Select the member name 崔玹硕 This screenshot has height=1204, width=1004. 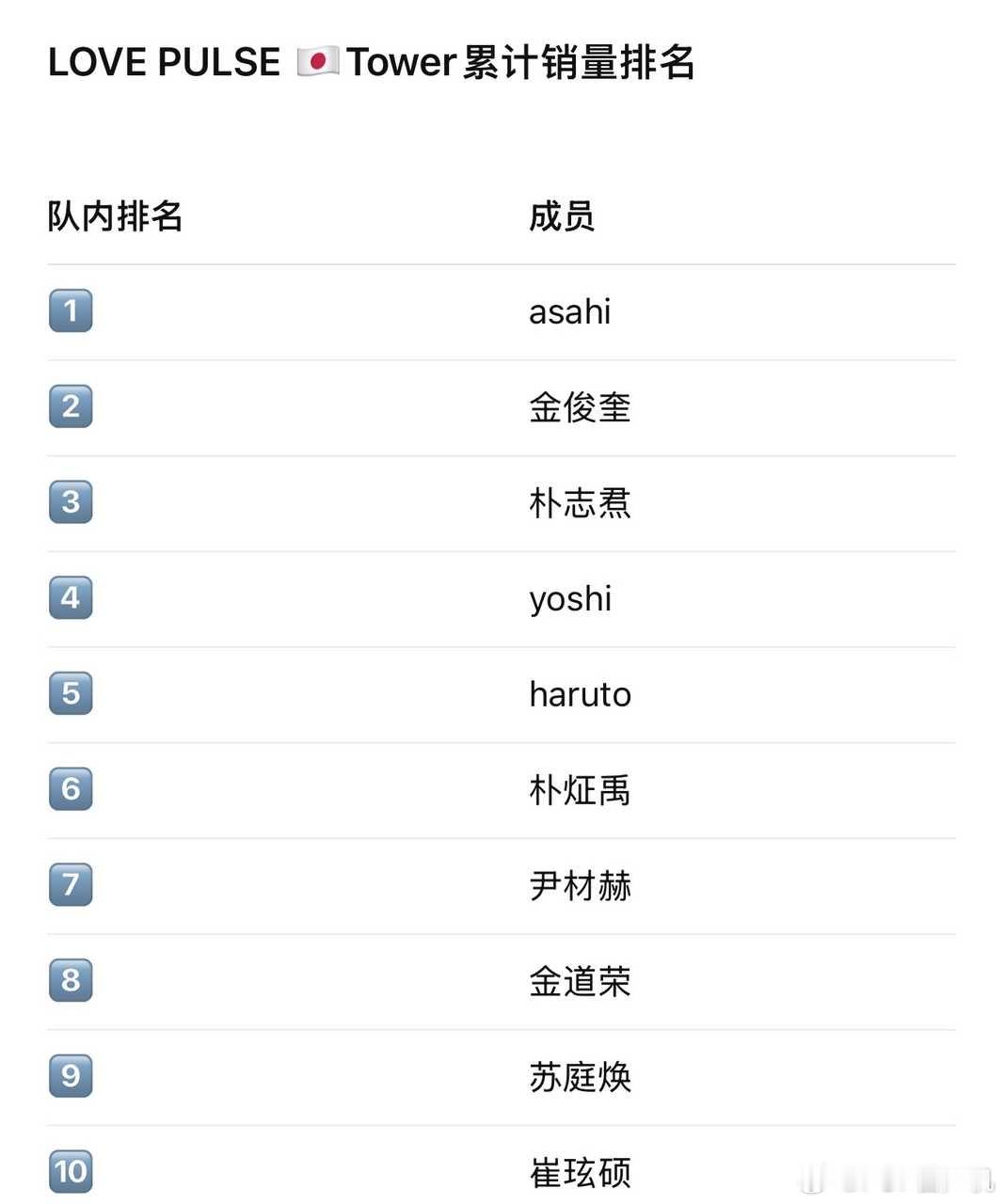tap(580, 1172)
